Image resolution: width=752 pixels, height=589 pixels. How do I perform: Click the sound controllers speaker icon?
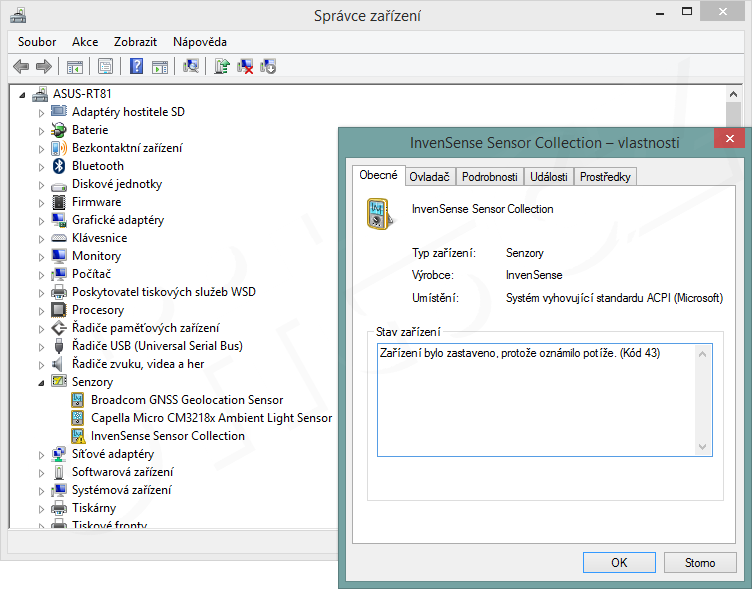pos(58,364)
